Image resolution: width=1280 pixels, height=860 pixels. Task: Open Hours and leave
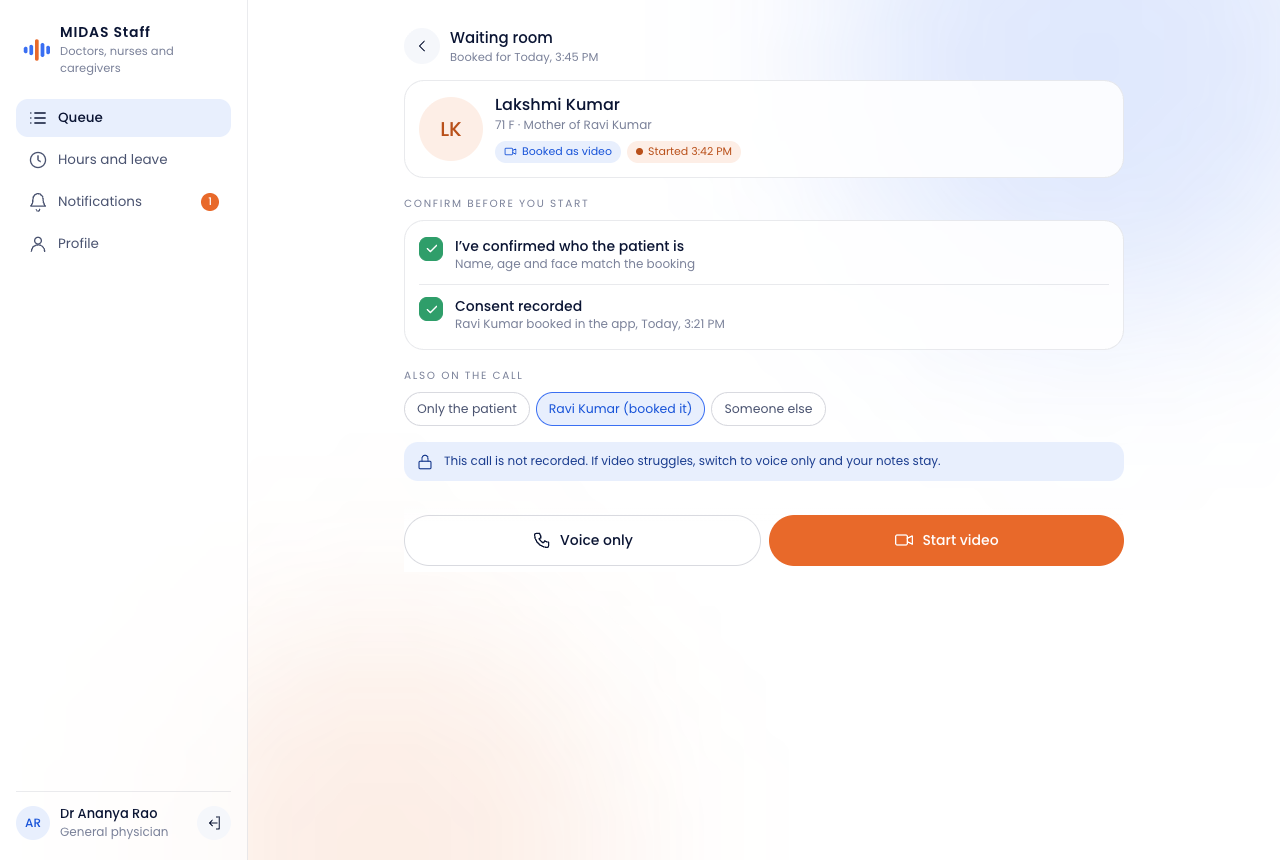(x=123, y=160)
